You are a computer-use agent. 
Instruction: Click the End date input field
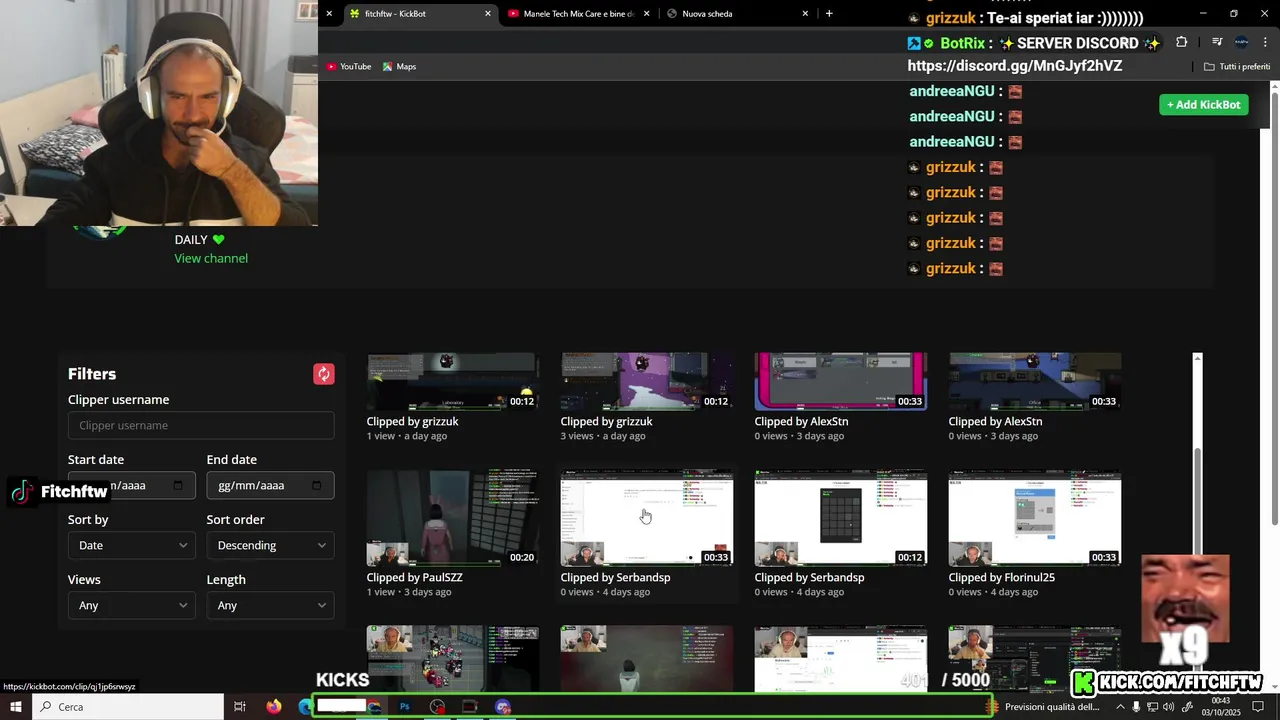[270, 485]
